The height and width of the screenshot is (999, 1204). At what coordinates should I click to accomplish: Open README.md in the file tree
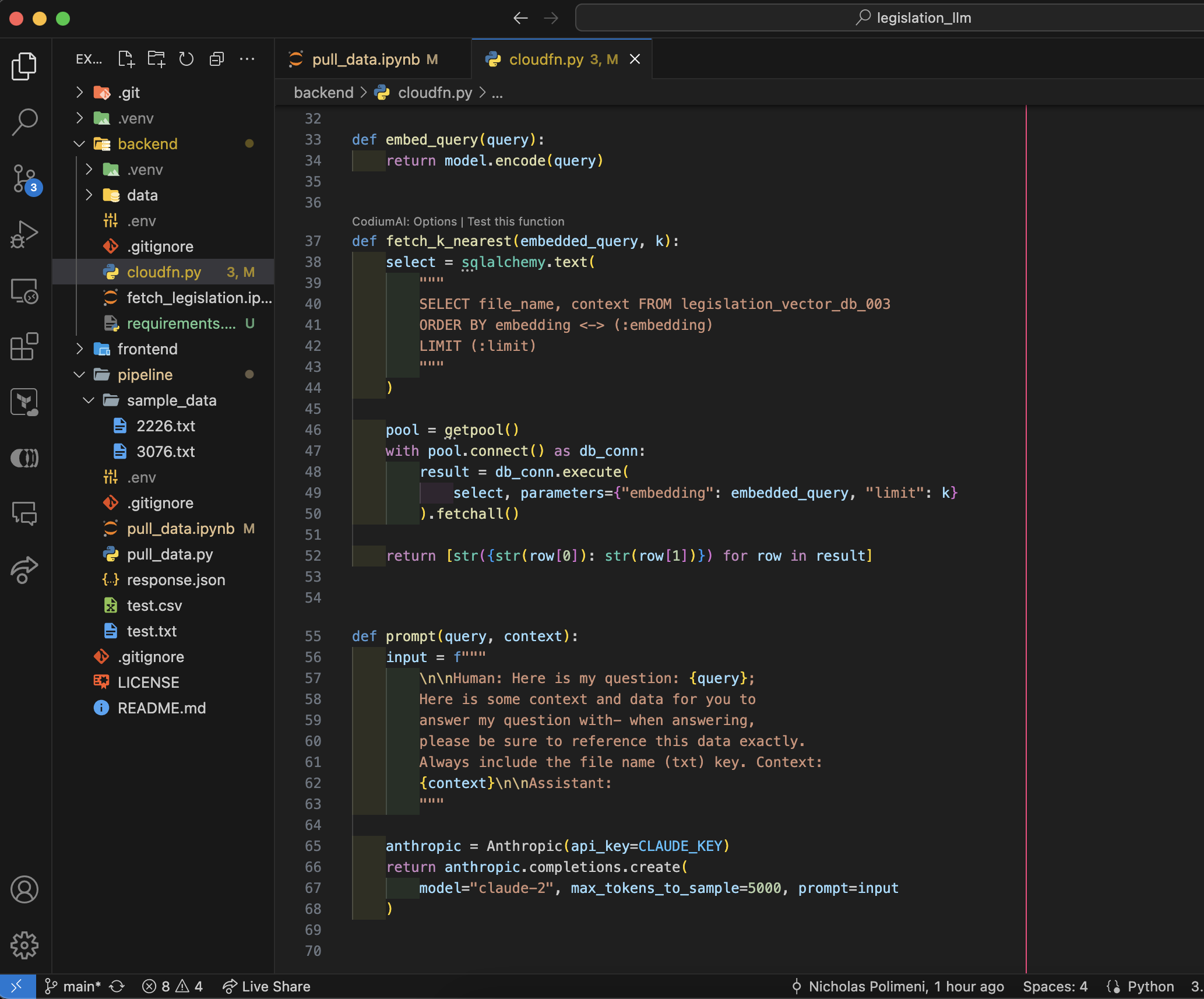161,708
